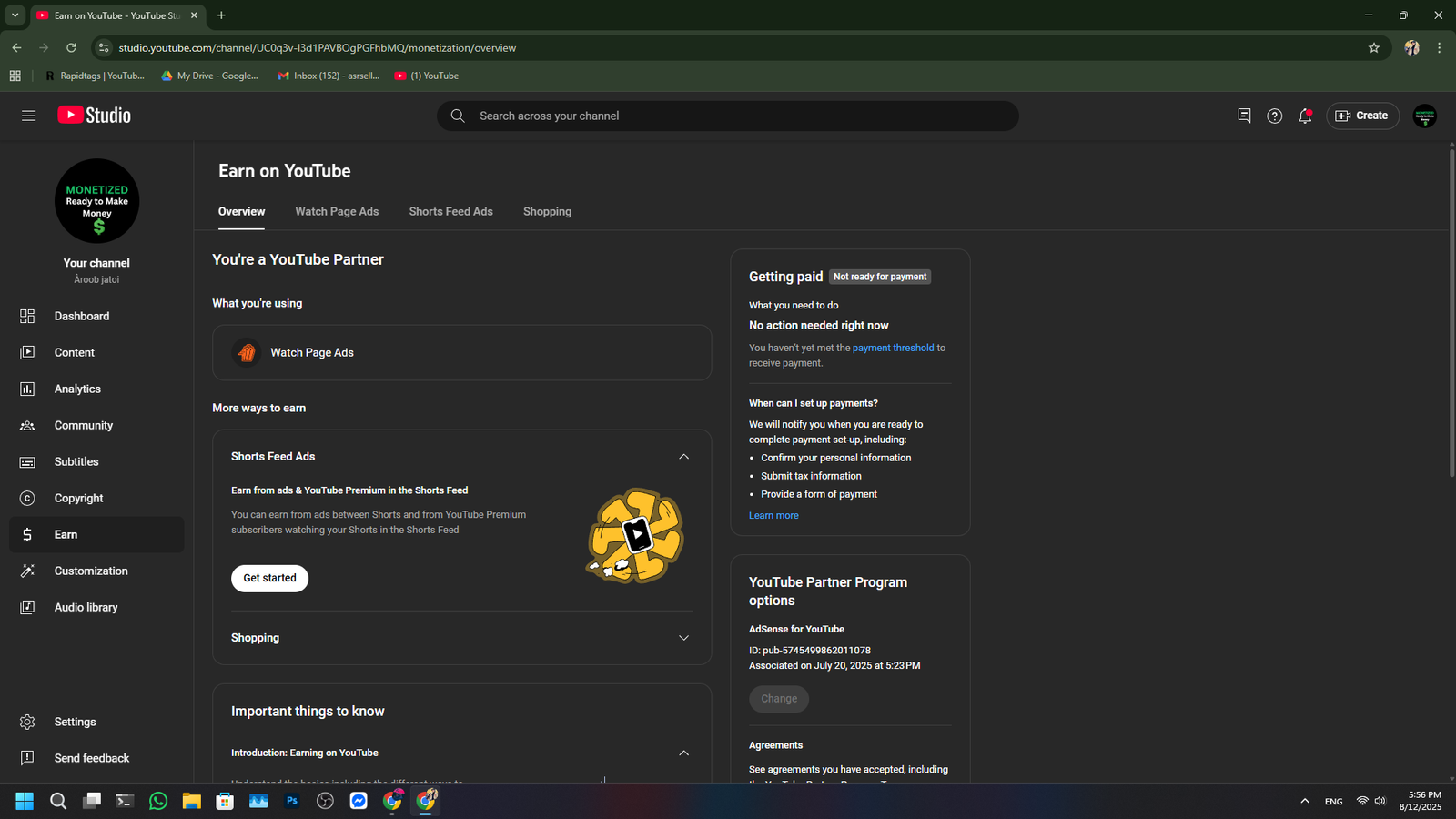Select the Earn sidebar item
Screen dimensions: 1456x819
click(96, 534)
